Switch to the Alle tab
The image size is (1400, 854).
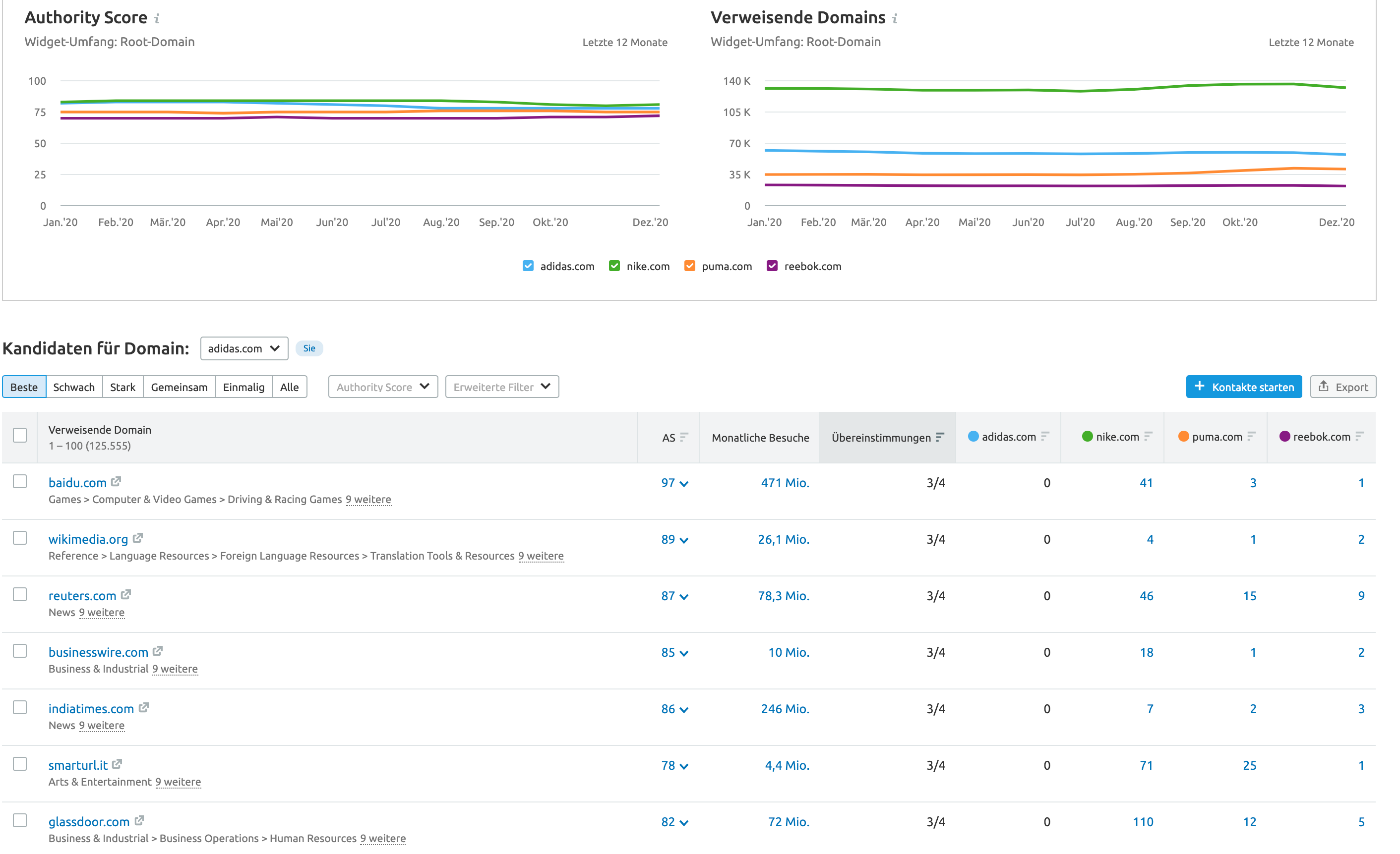tap(289, 387)
